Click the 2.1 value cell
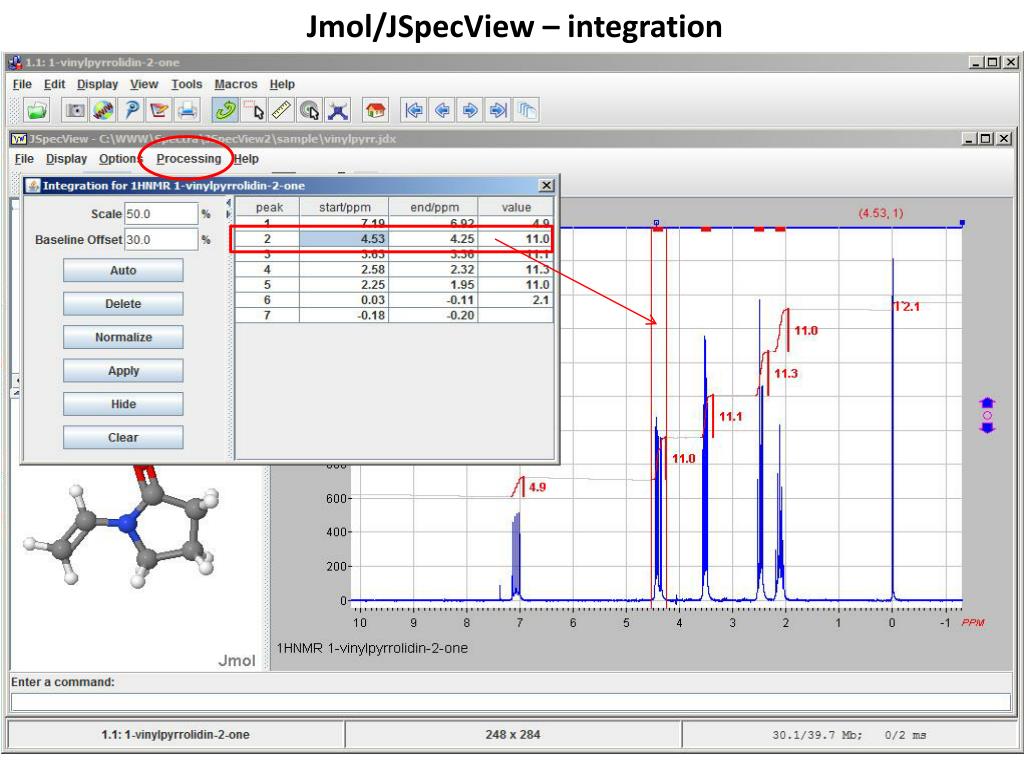Image resolution: width=1024 pixels, height=768 pixels. (515, 300)
